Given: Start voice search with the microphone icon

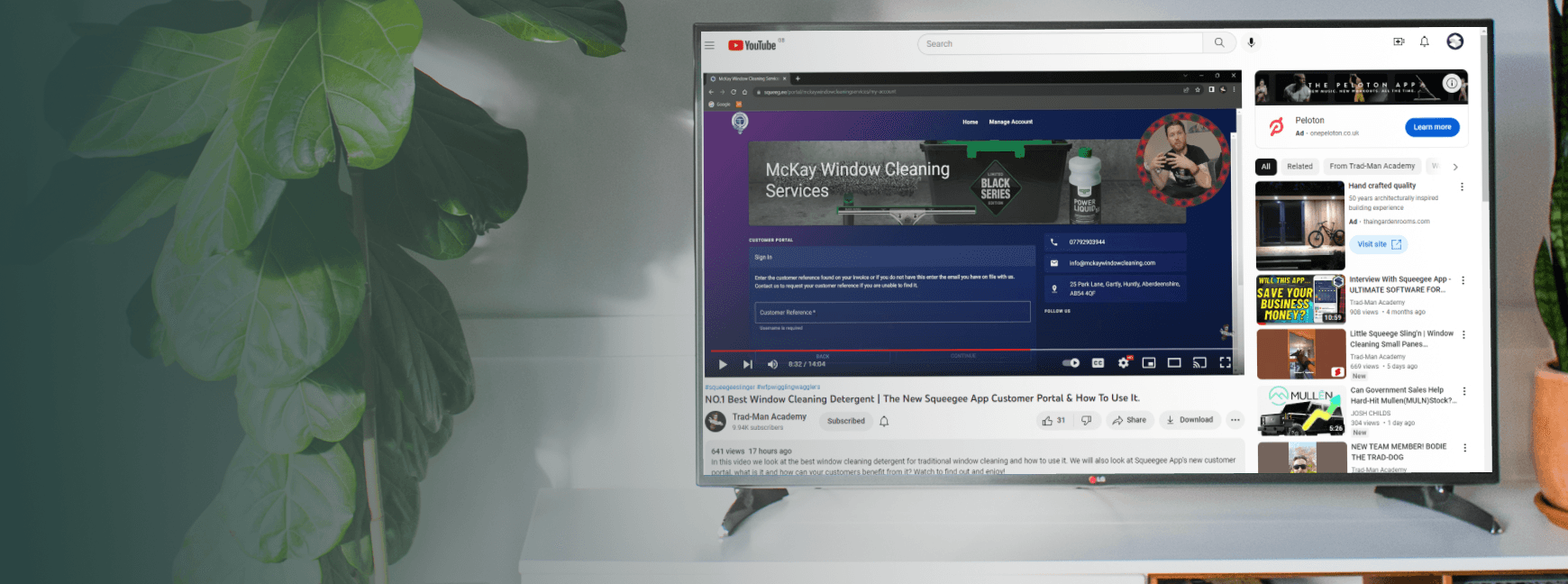Looking at the screenshot, I should tap(1251, 43).
